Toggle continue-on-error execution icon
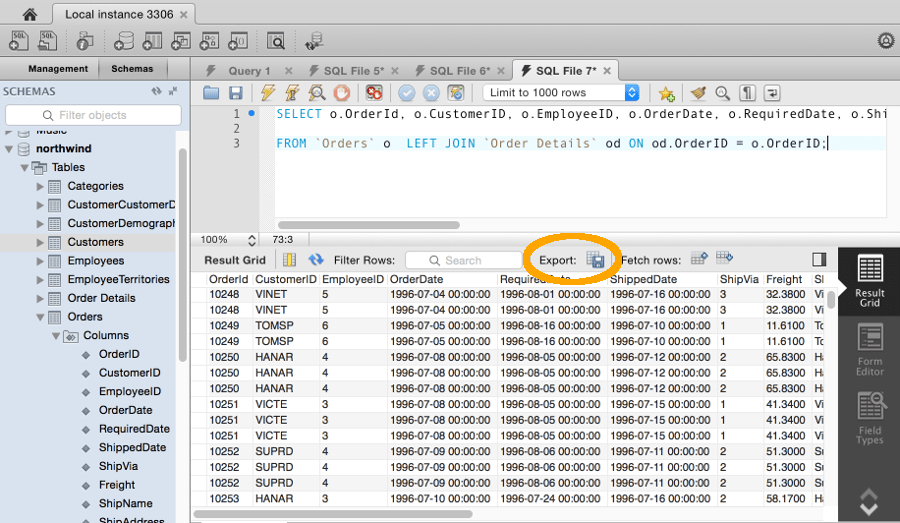The image size is (900, 523). click(374, 92)
